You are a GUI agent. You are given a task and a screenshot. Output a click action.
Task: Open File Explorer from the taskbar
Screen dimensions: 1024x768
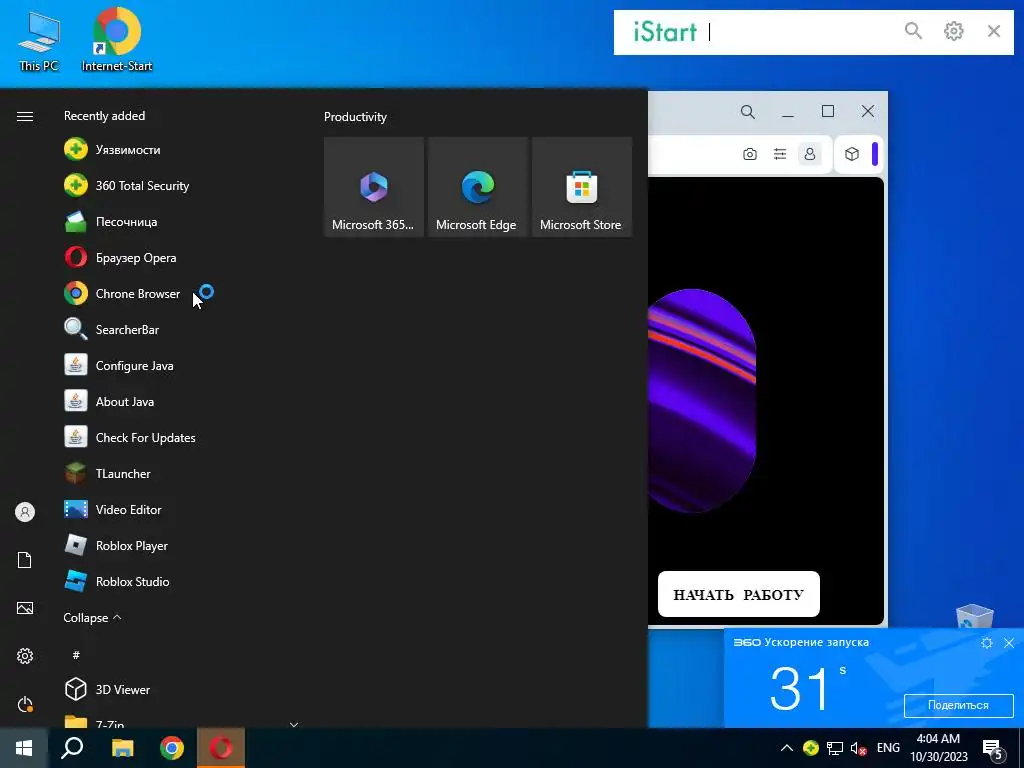(x=122, y=748)
